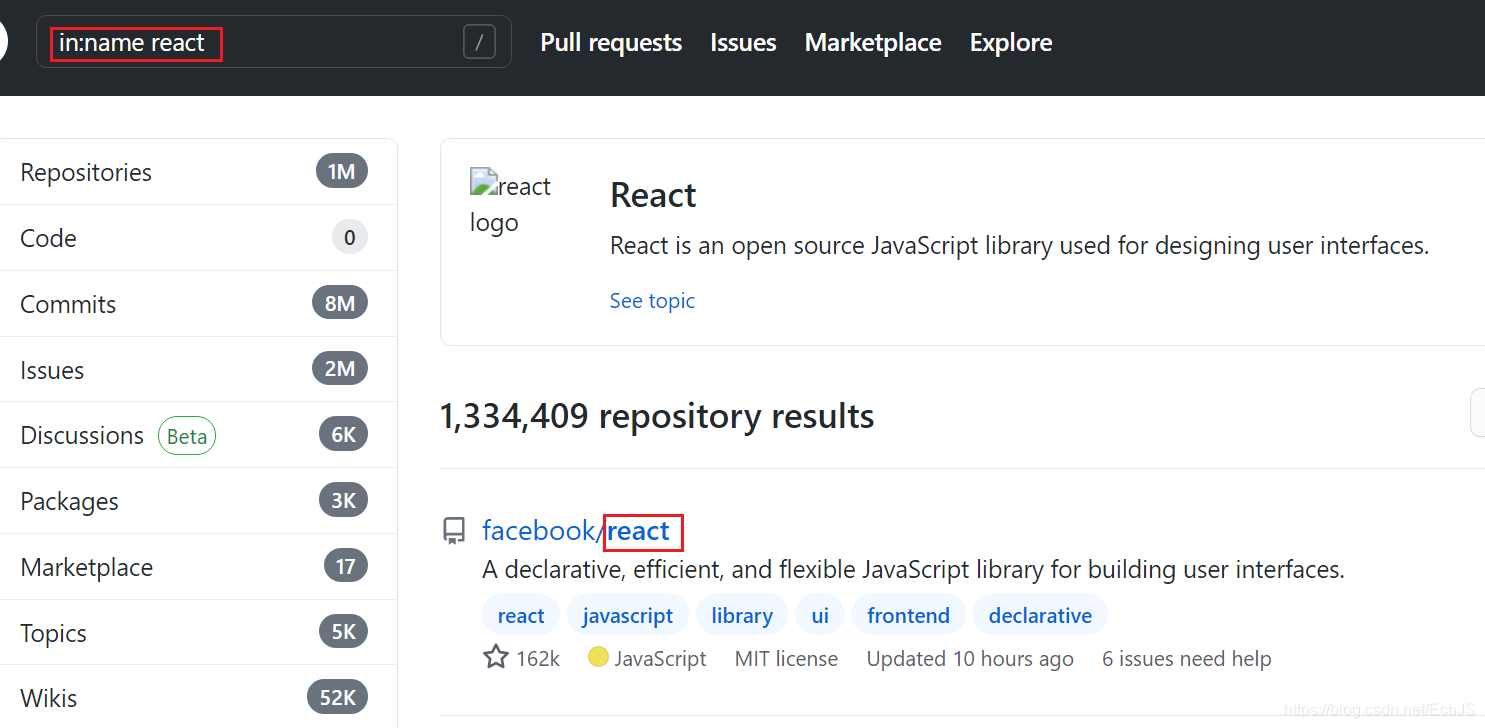The width and height of the screenshot is (1485, 728).
Task: Open the facebook/react repository link
Action: tap(576, 531)
